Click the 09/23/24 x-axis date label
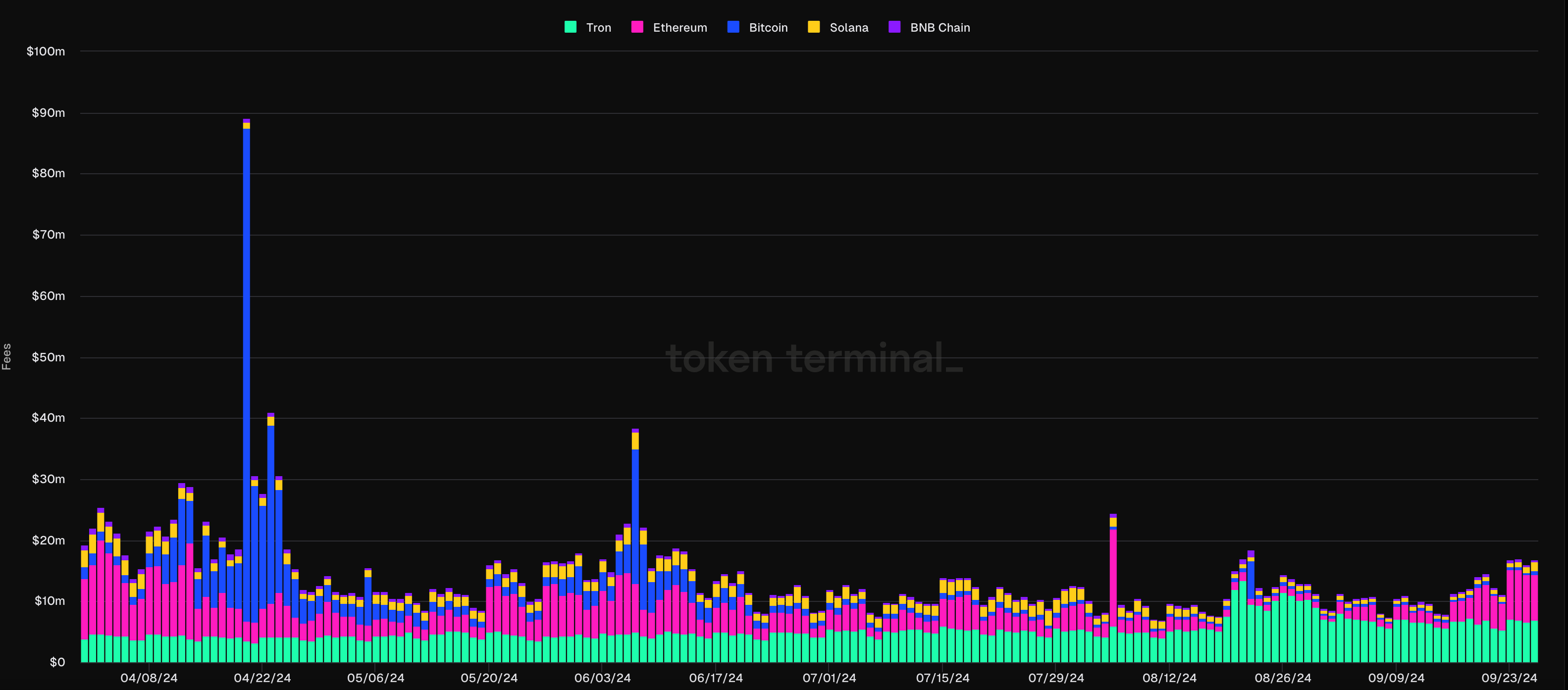This screenshot has width=1568, height=690. point(1509,678)
